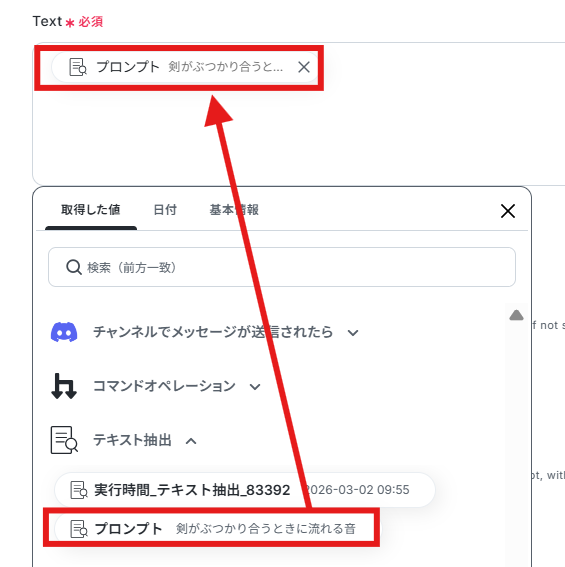565x567 pixels.
Task: Click the プロンプト chip inside Text field
Action: [x=184, y=67]
